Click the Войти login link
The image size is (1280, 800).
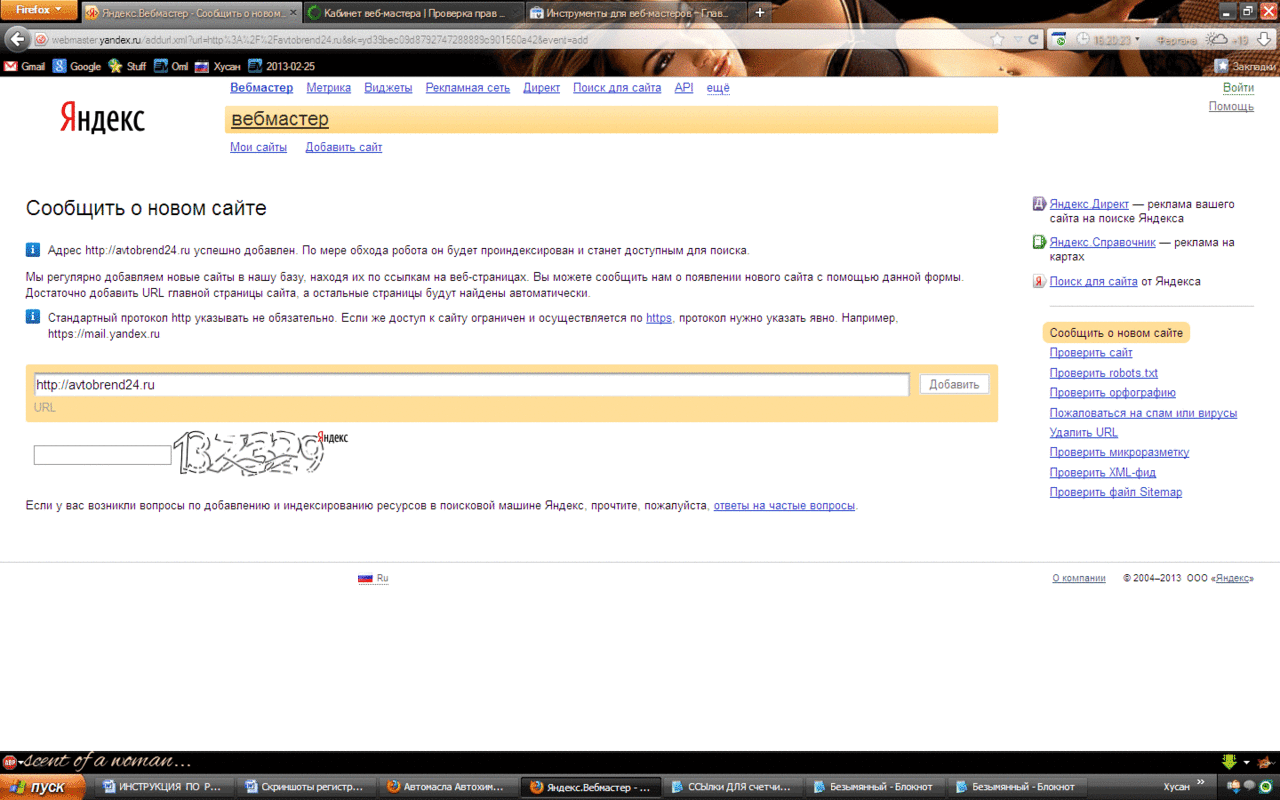tap(1238, 88)
